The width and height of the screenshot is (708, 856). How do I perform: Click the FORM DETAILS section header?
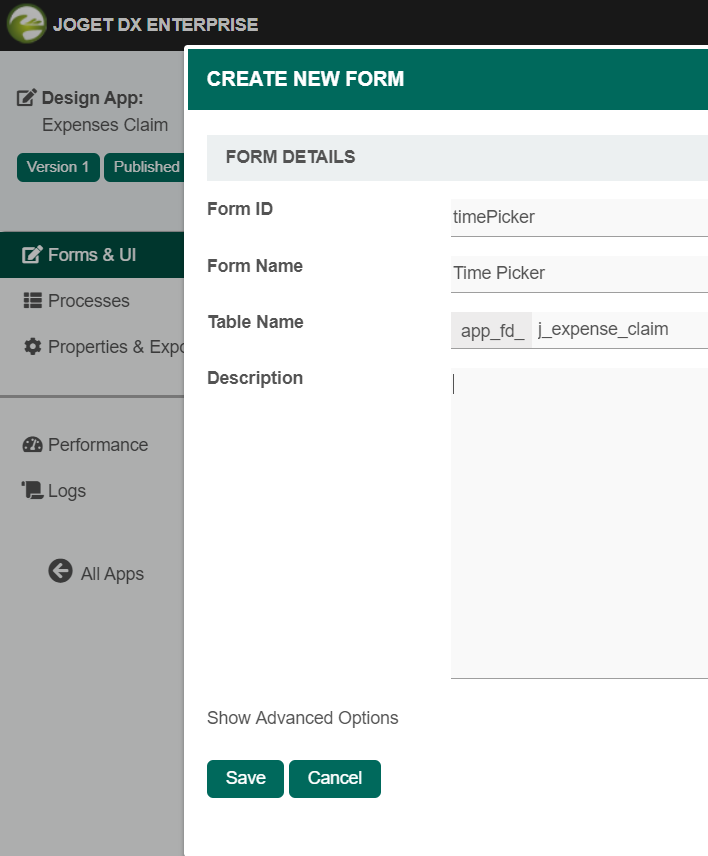457,157
